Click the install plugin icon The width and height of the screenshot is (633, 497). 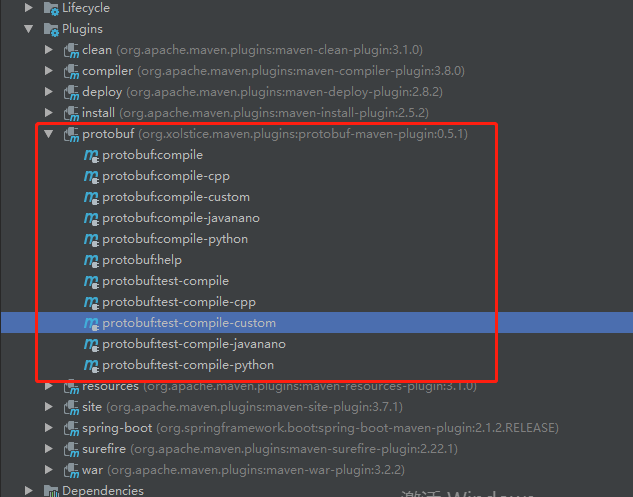click(71, 113)
